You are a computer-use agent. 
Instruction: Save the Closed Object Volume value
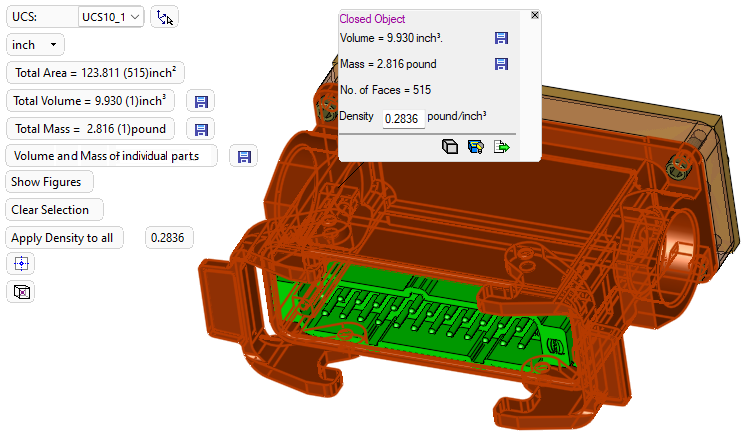tap(502, 38)
